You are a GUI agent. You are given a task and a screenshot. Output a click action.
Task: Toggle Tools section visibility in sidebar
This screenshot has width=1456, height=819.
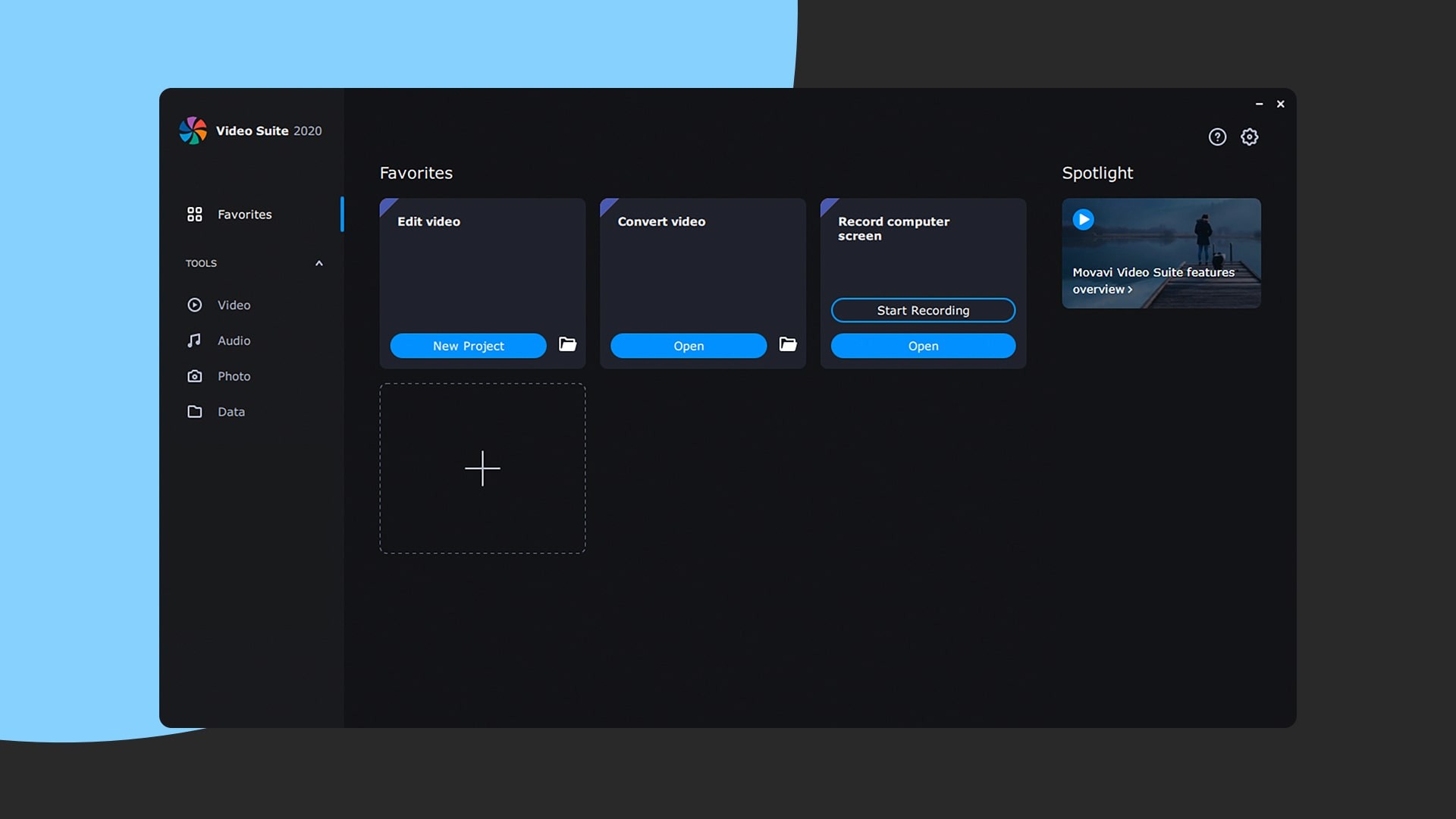(318, 263)
